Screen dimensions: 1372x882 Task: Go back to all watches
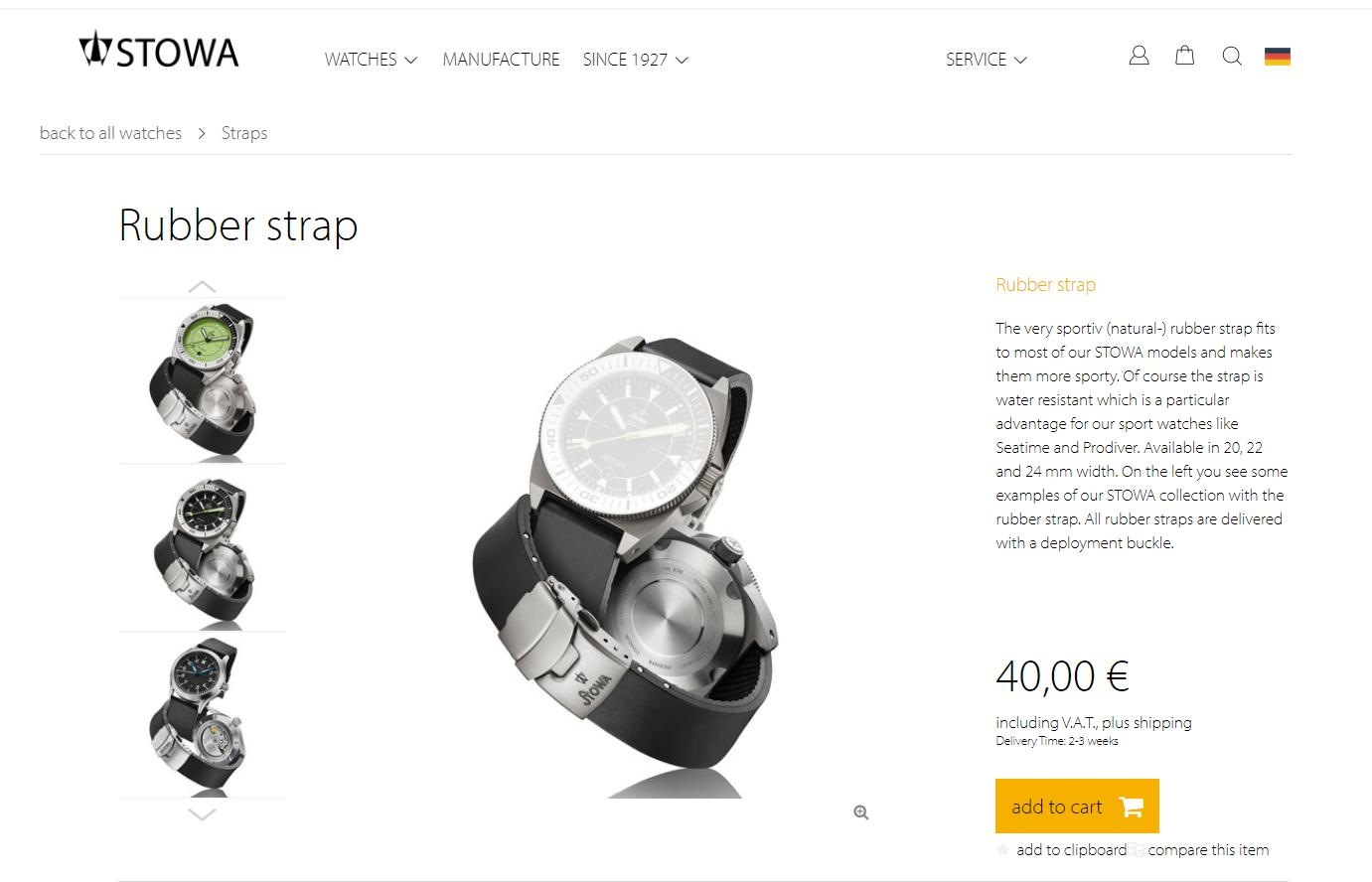[110, 133]
